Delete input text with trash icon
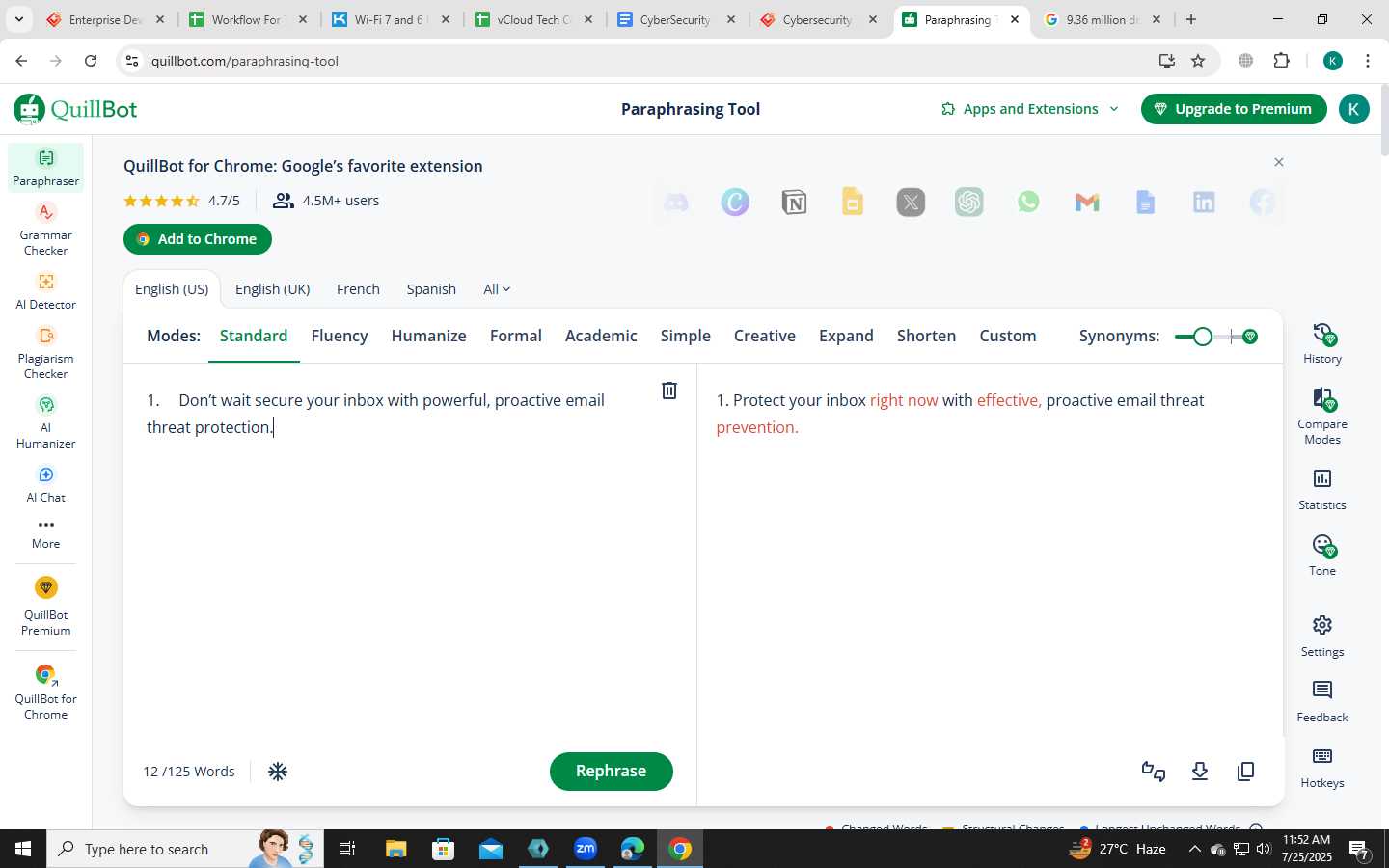1389x868 pixels. click(x=668, y=391)
